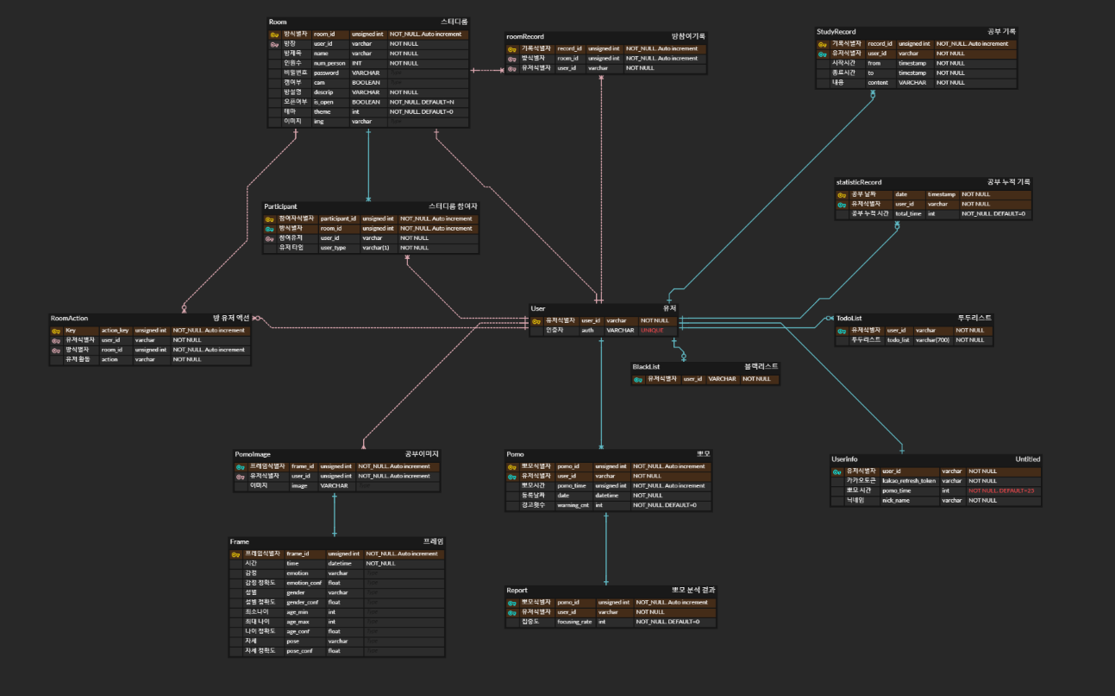
Task: Click the 'password' column name in Room table
Action: (326, 73)
